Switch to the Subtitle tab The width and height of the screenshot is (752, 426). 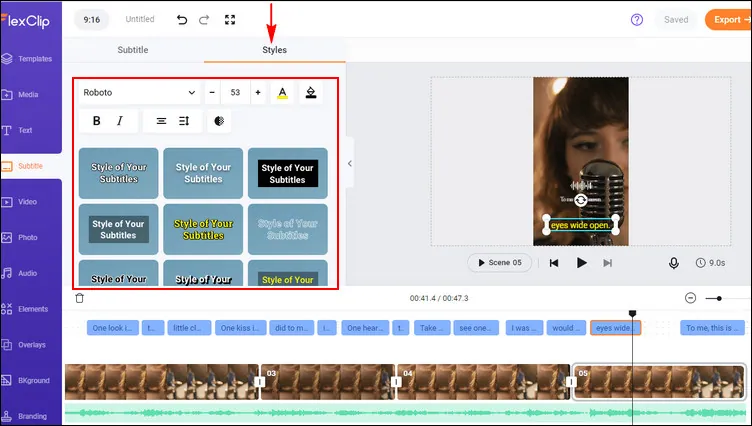click(133, 50)
